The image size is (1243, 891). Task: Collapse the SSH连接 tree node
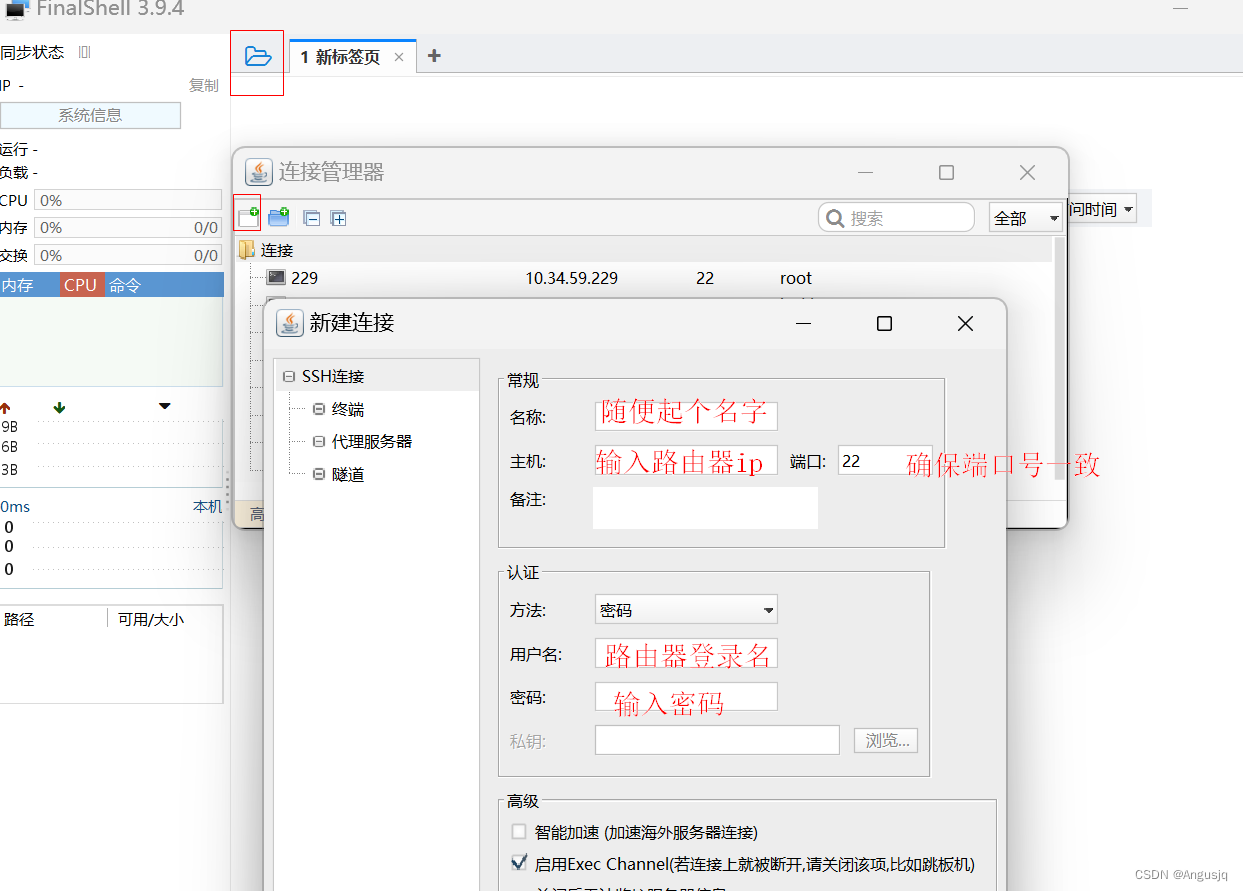[289, 377]
